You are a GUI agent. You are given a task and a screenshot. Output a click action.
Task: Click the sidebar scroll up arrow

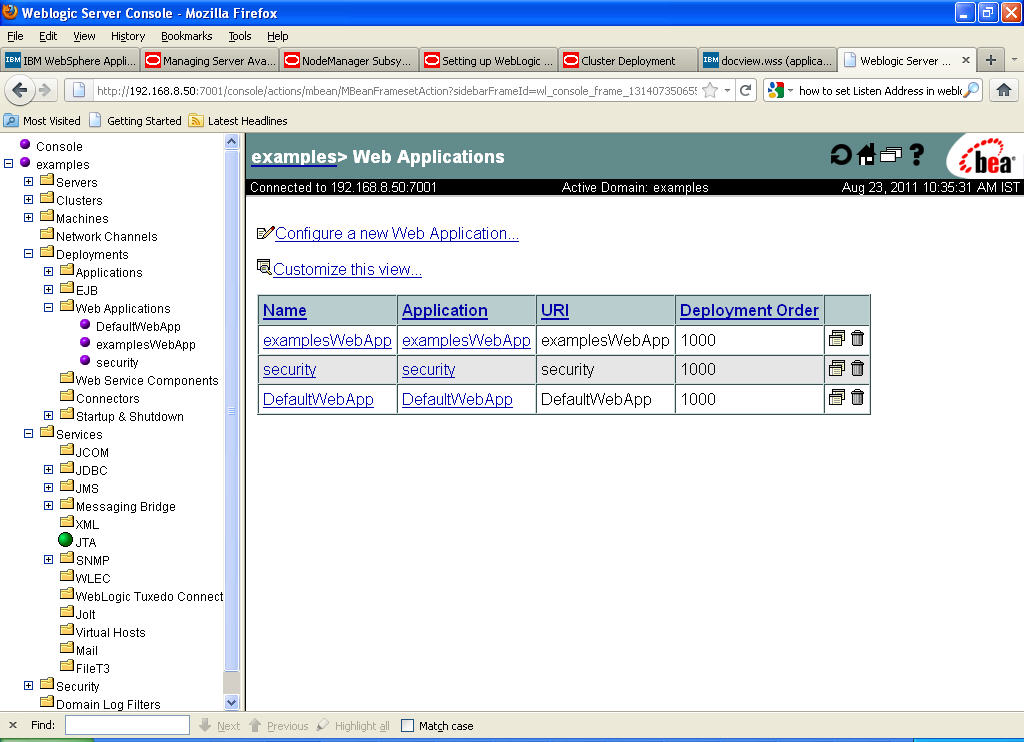point(231,141)
